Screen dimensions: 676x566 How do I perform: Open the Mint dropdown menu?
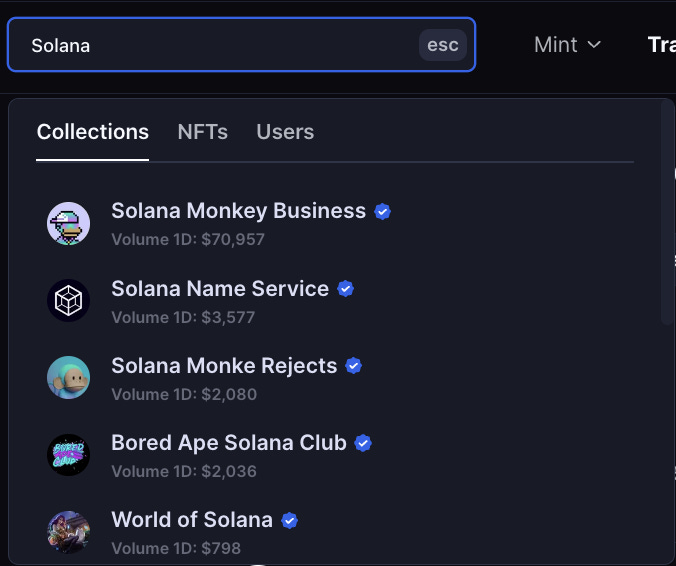pos(567,45)
